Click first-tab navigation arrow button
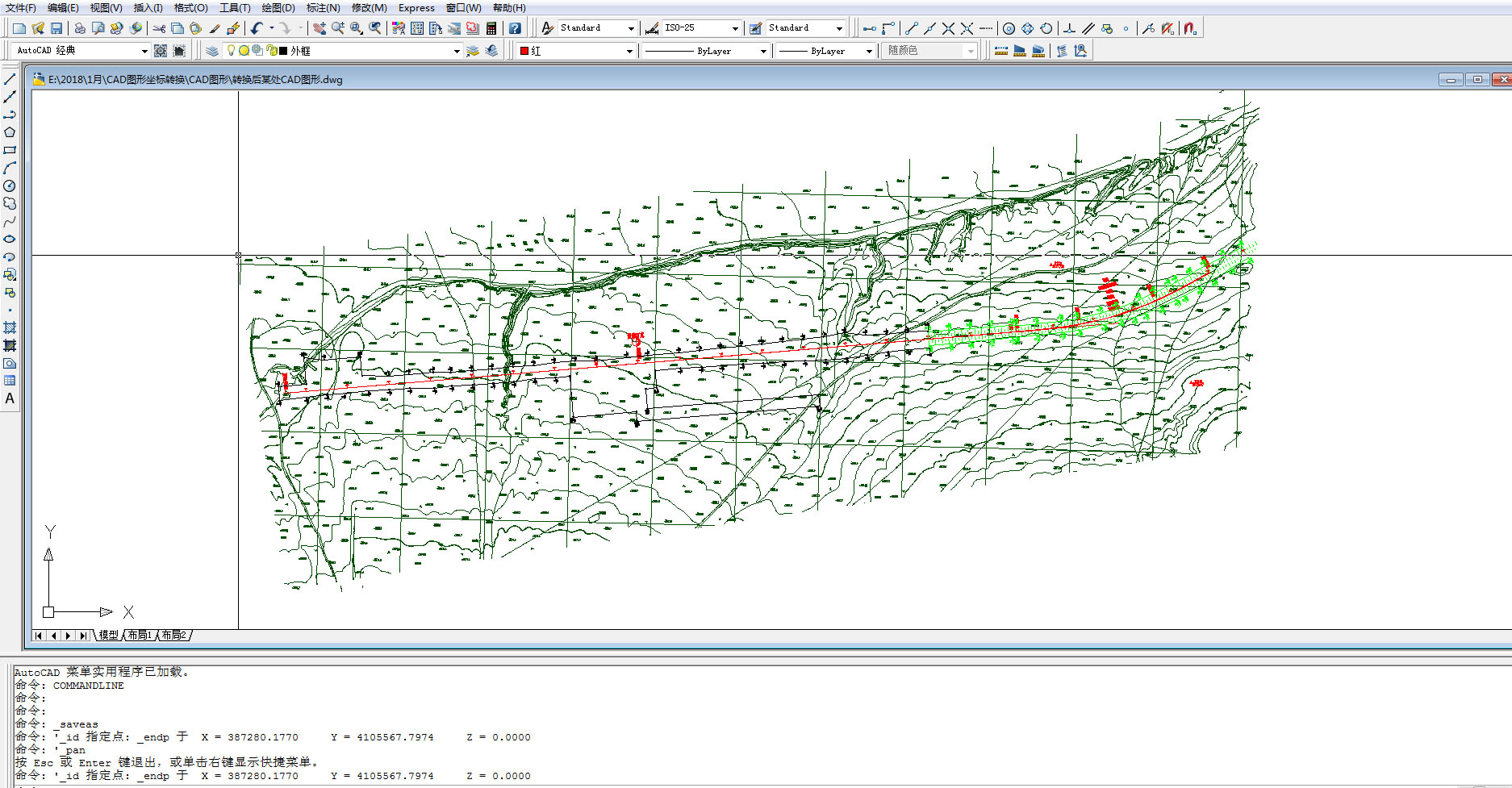 coord(39,636)
